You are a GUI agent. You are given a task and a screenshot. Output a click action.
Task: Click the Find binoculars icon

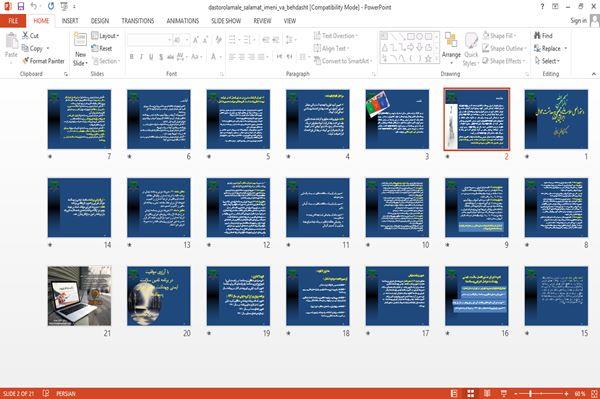tap(537, 36)
